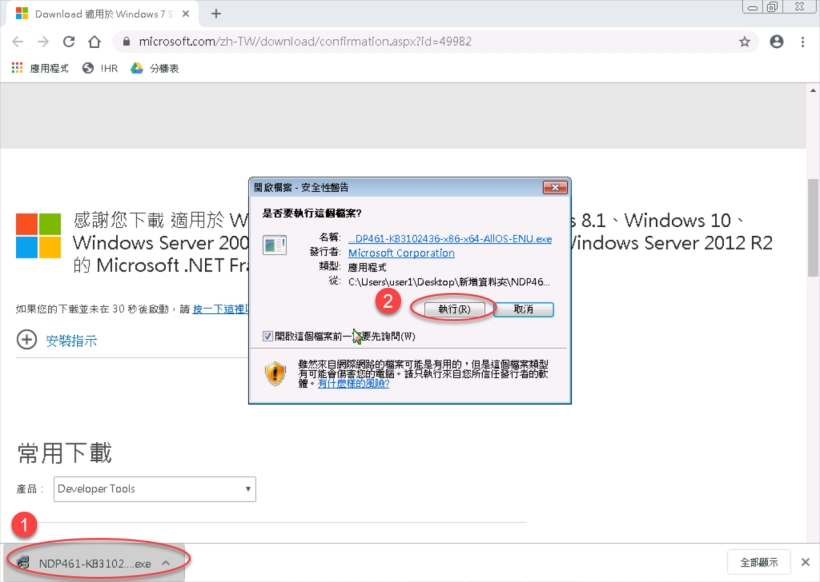Close the downloads bar with the X
Viewport: 820px width, 582px height.
805,562
